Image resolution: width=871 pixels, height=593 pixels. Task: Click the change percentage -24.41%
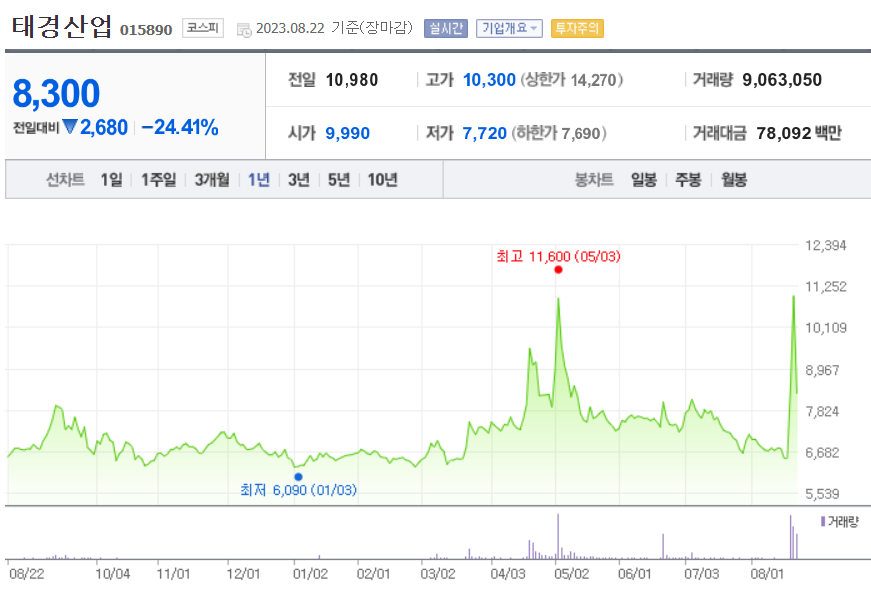[x=179, y=127]
